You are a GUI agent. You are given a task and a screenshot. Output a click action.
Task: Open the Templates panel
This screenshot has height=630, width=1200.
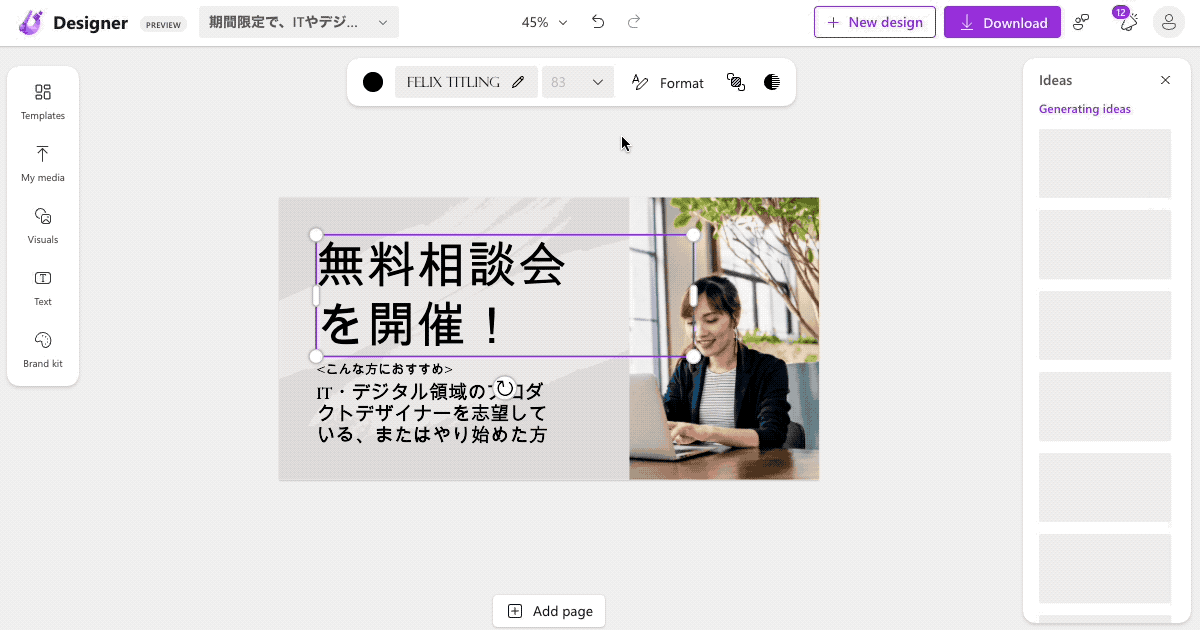(x=42, y=100)
